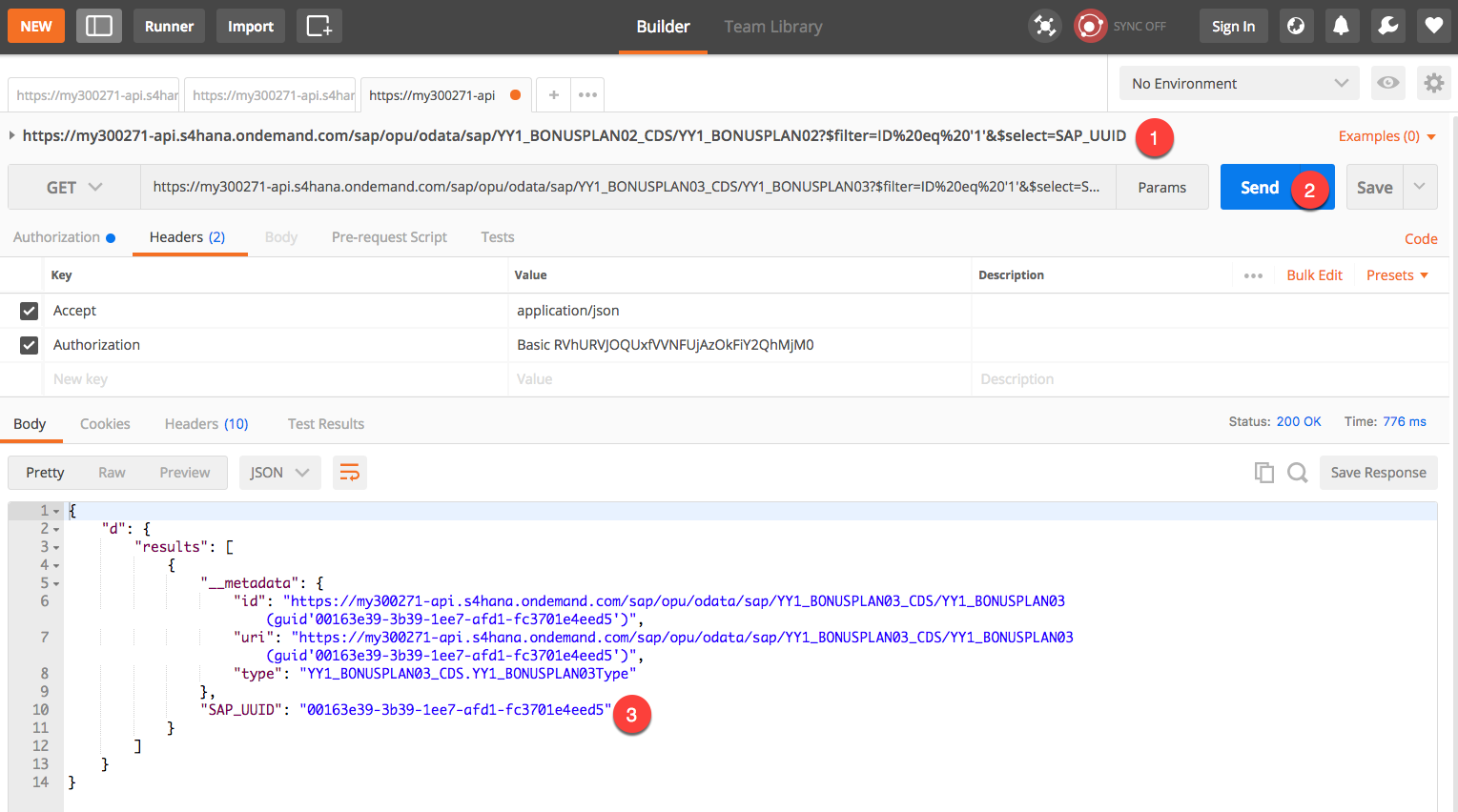Viewport: 1458px width, 812px height.
Task: Open the JSON format dropdown
Action: click(x=279, y=473)
